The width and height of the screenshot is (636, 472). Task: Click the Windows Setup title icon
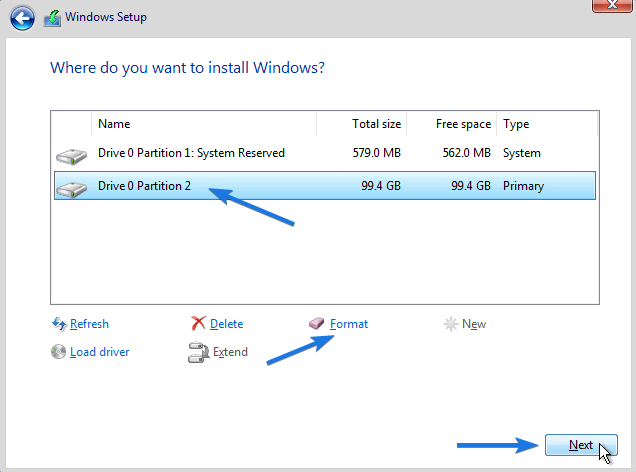point(52,19)
